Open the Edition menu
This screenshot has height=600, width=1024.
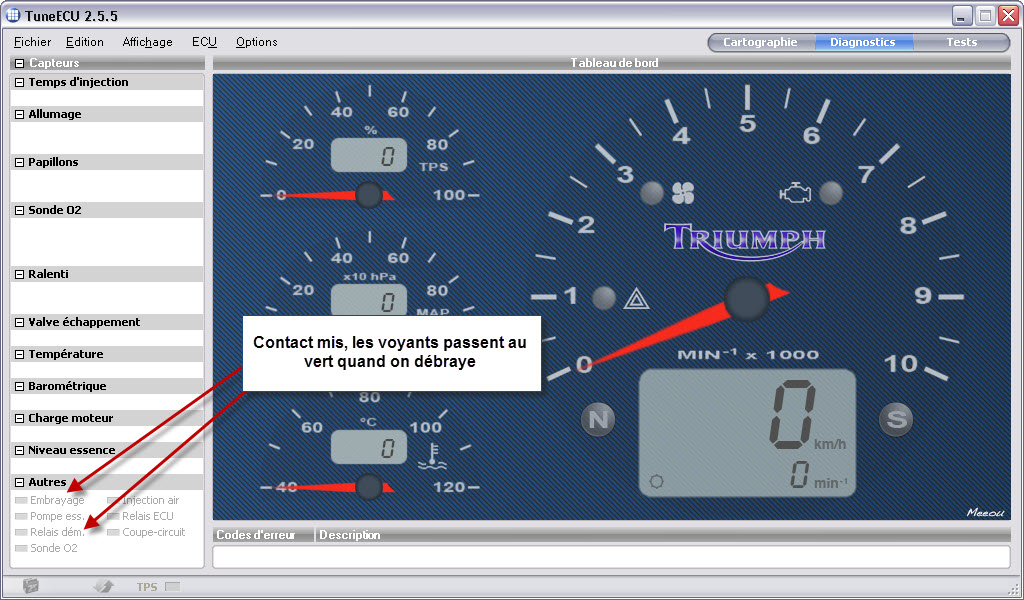click(84, 42)
